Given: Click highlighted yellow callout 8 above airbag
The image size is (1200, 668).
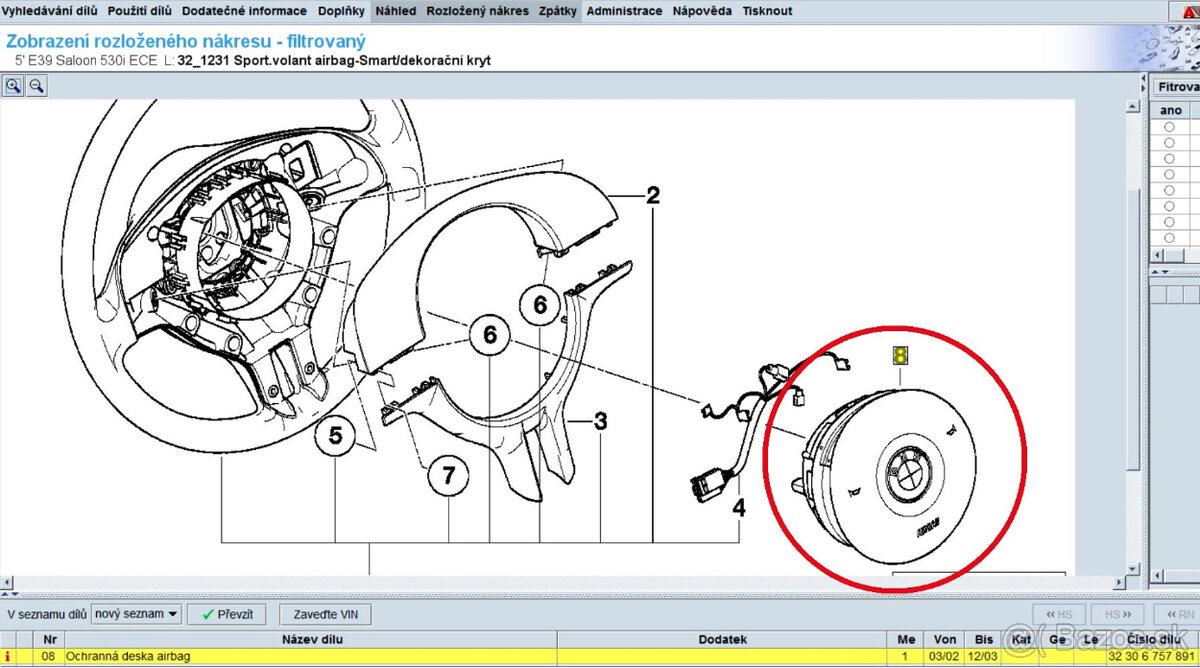Looking at the screenshot, I should [900, 356].
